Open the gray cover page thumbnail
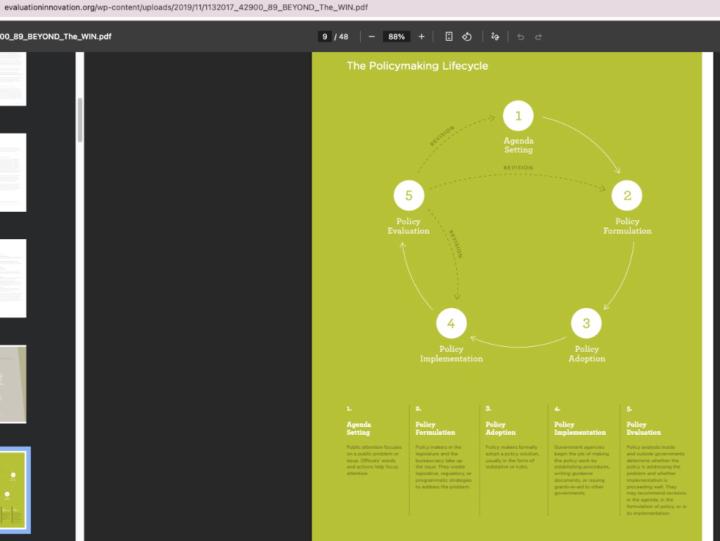 pyautogui.click(x=13, y=384)
